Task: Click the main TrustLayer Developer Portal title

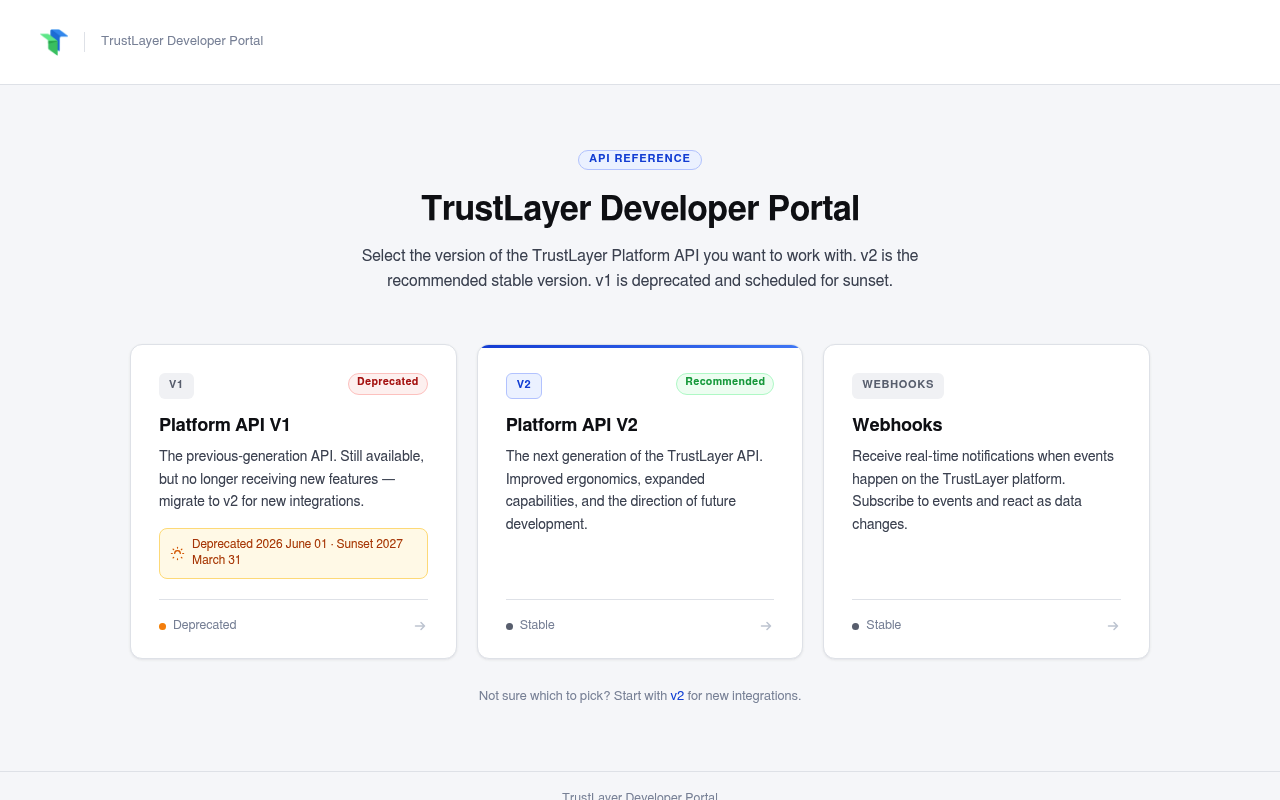Action: [640, 208]
